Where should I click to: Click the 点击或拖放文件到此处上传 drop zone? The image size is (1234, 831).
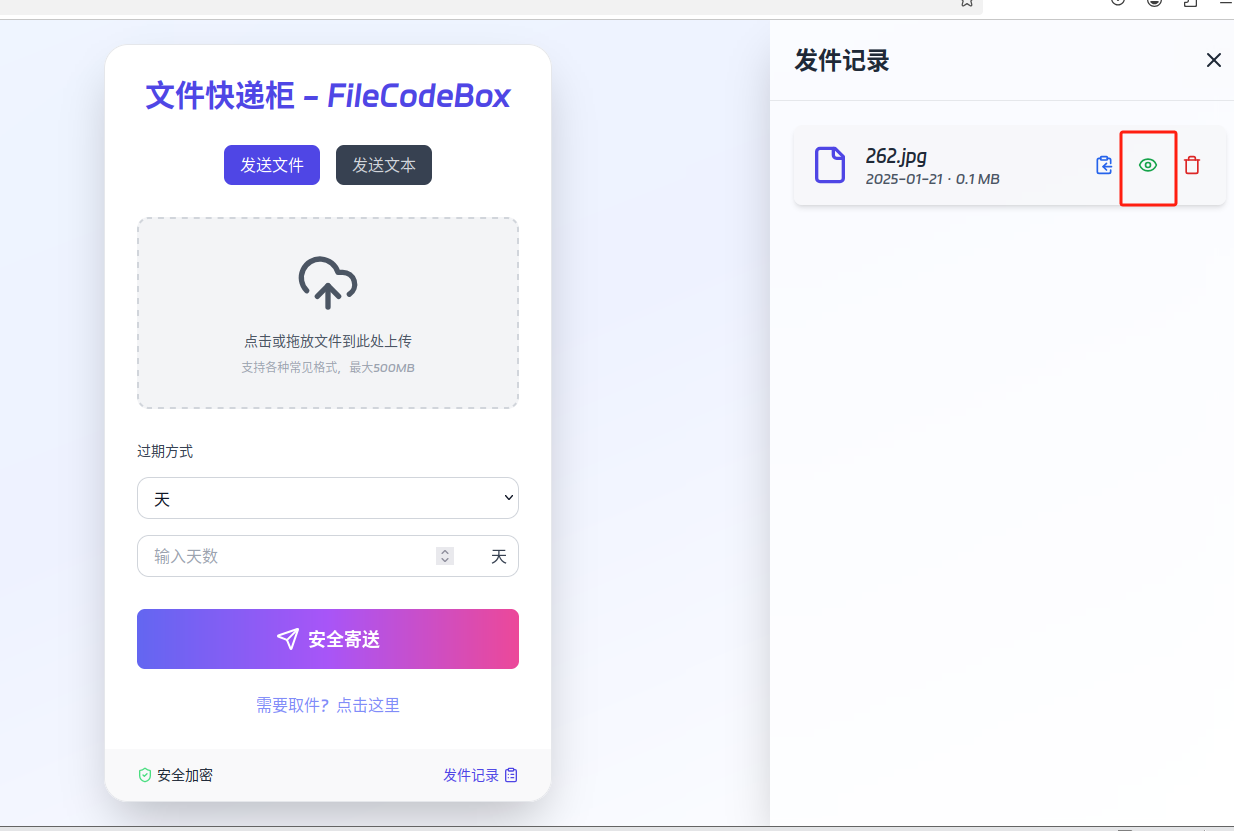[x=328, y=313]
